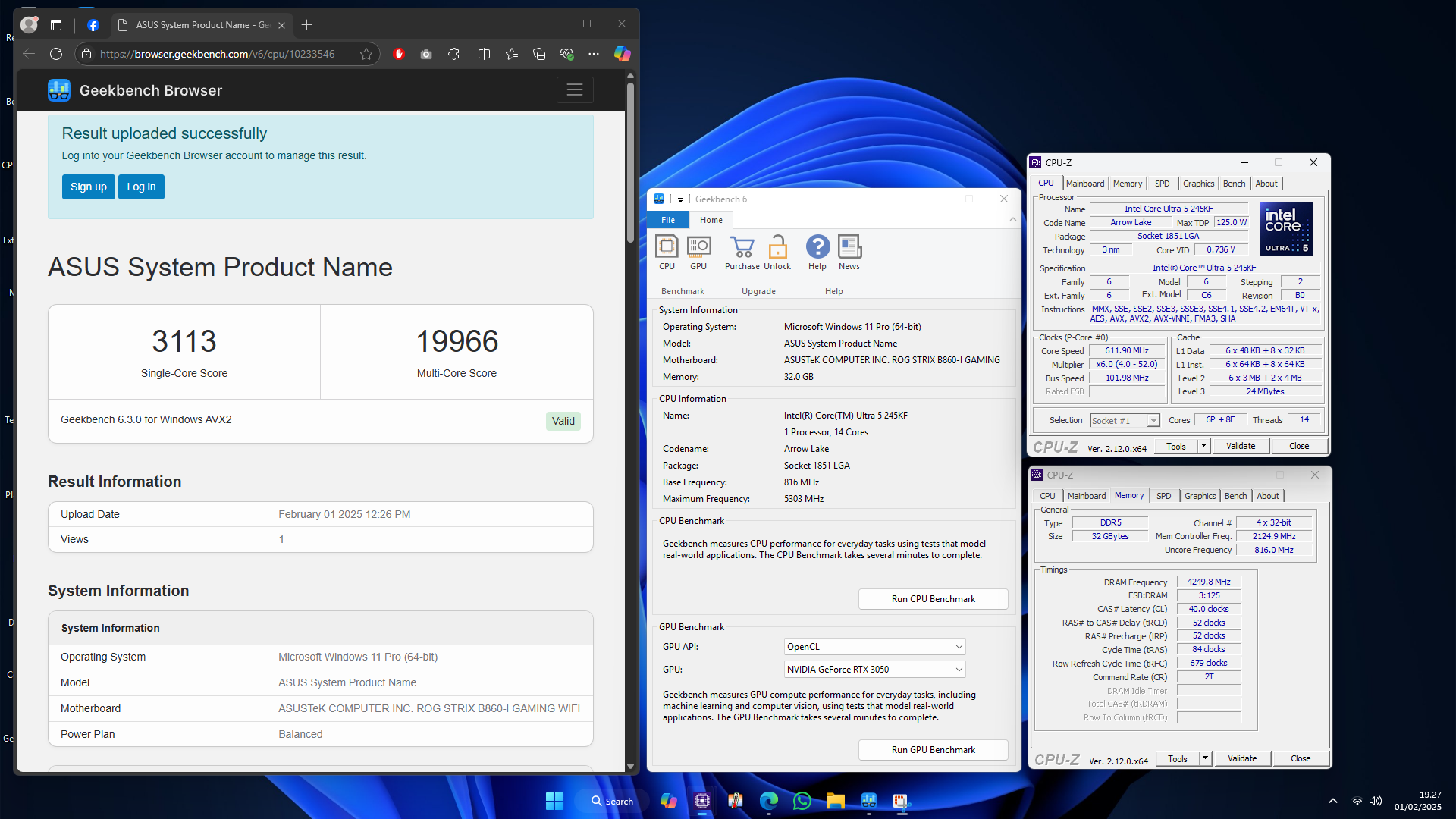Go back in the browser
This screenshot has height=819, width=1456.
(29, 54)
